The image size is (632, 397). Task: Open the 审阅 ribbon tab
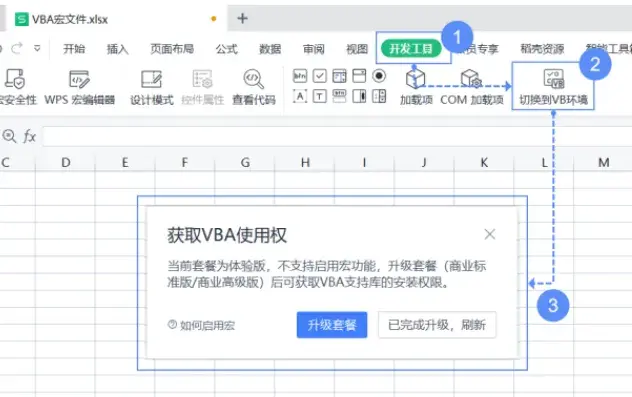click(314, 49)
